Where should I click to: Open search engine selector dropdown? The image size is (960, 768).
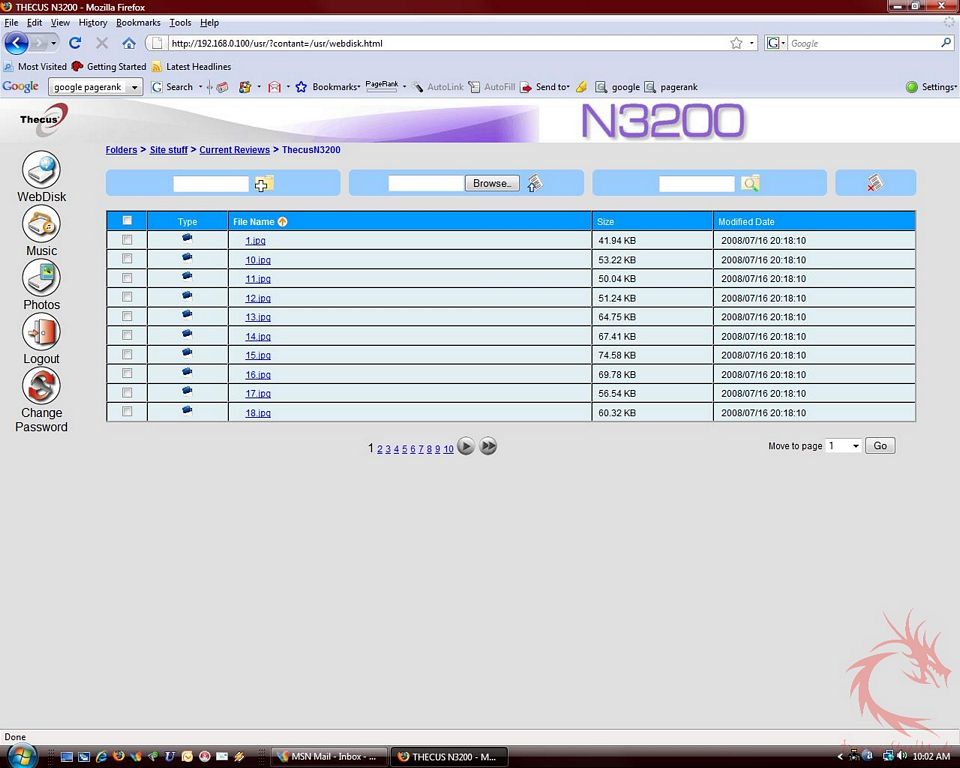(x=775, y=43)
